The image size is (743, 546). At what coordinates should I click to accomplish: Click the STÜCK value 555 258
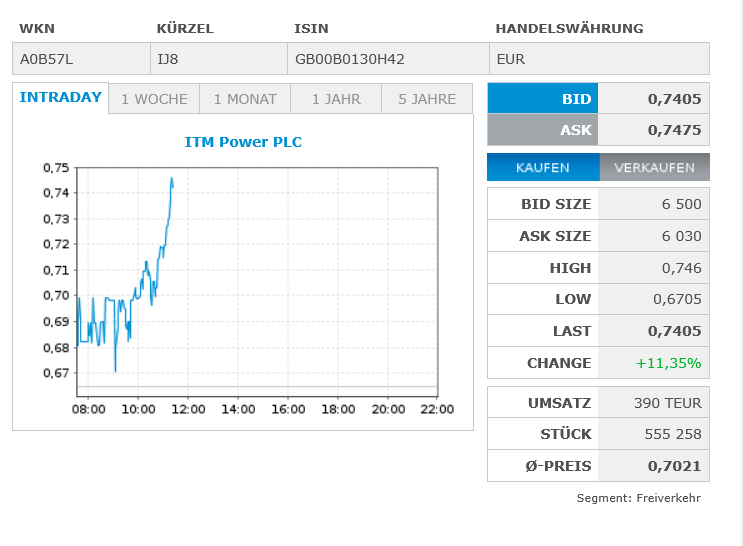click(673, 434)
